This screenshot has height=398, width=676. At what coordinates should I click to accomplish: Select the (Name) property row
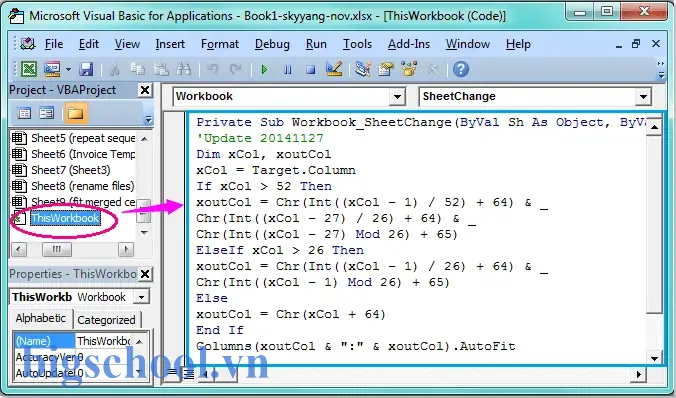(x=72, y=341)
